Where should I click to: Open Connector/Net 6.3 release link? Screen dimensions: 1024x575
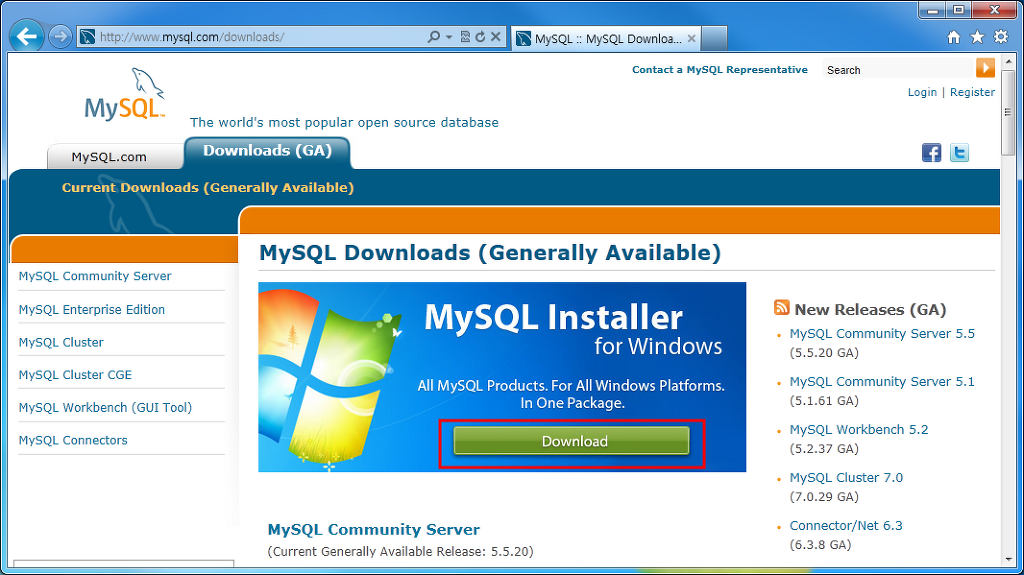846,525
